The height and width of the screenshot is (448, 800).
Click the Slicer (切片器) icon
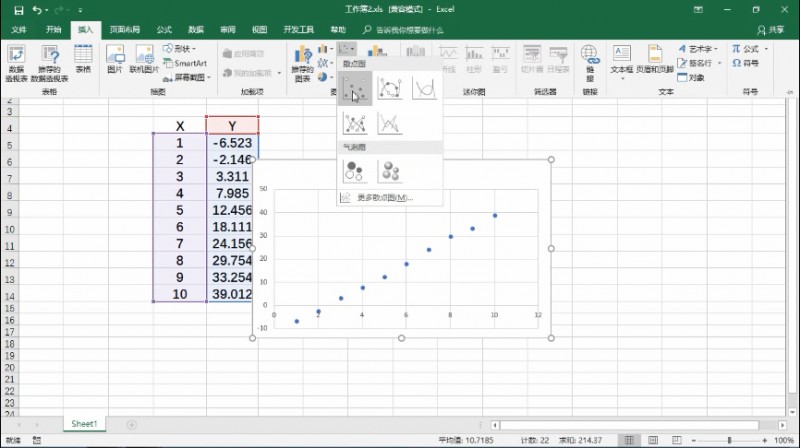(x=532, y=59)
